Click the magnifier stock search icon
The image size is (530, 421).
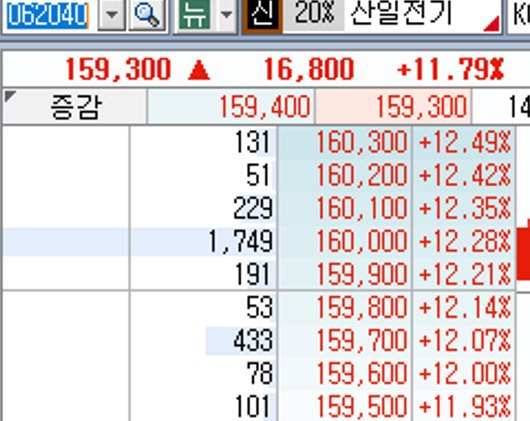pyautogui.click(x=147, y=15)
